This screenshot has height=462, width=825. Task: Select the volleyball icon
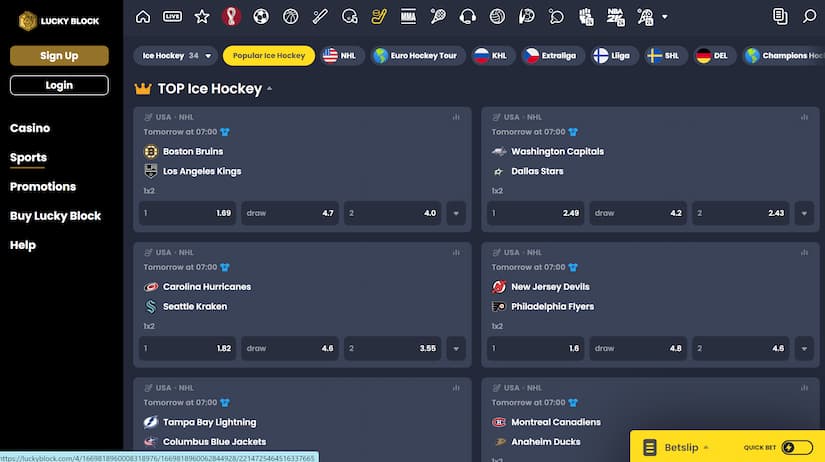497,17
